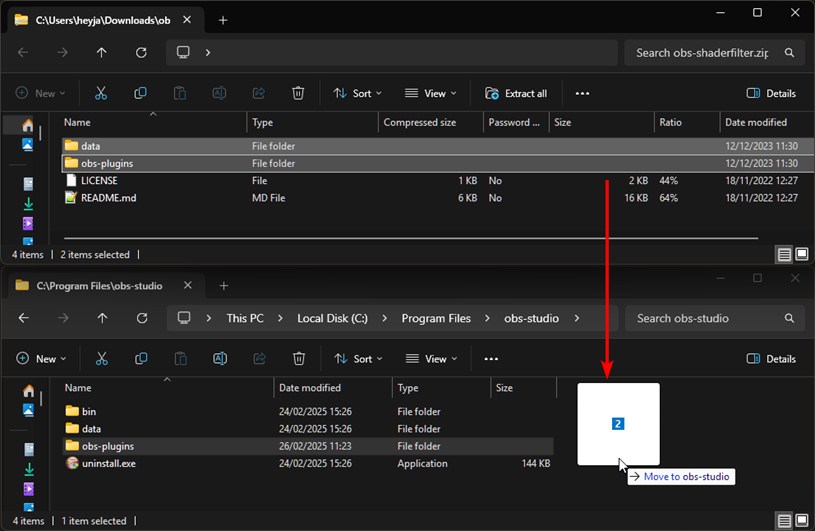The image size is (815, 531).
Task: Switch upper window to details list view
Action: (x=784, y=254)
